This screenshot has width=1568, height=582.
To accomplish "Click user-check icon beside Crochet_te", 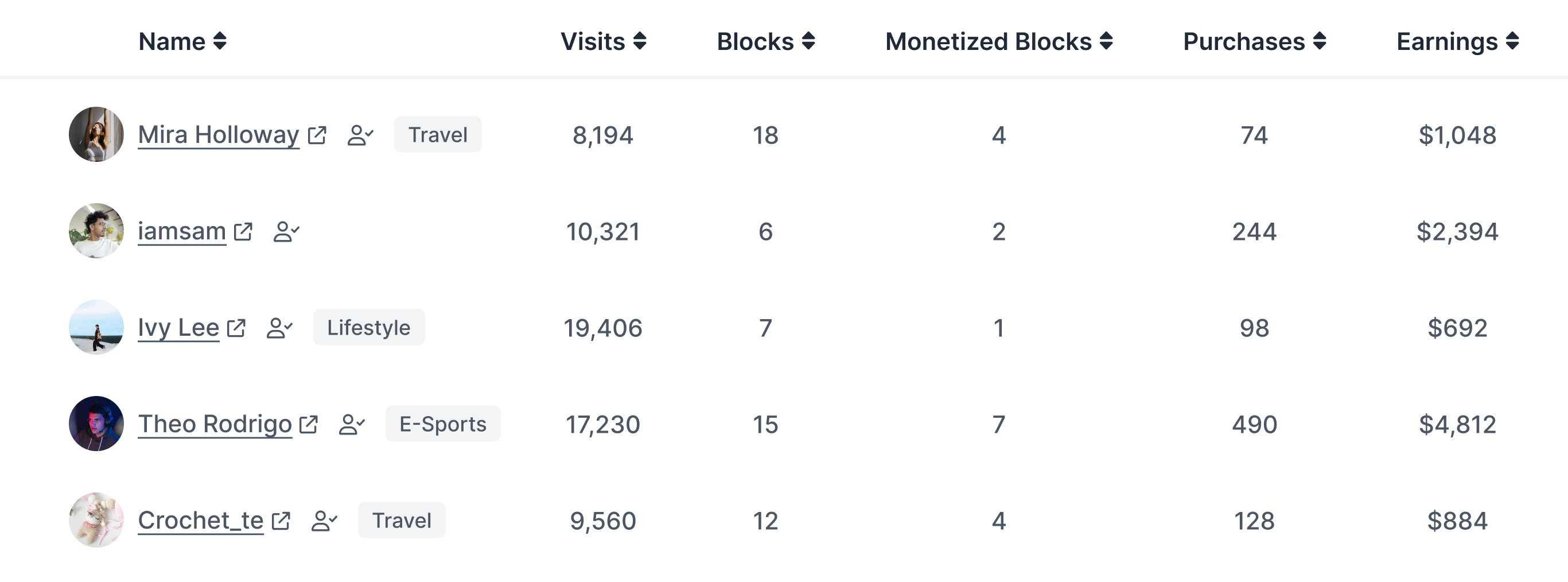I will click(324, 521).
